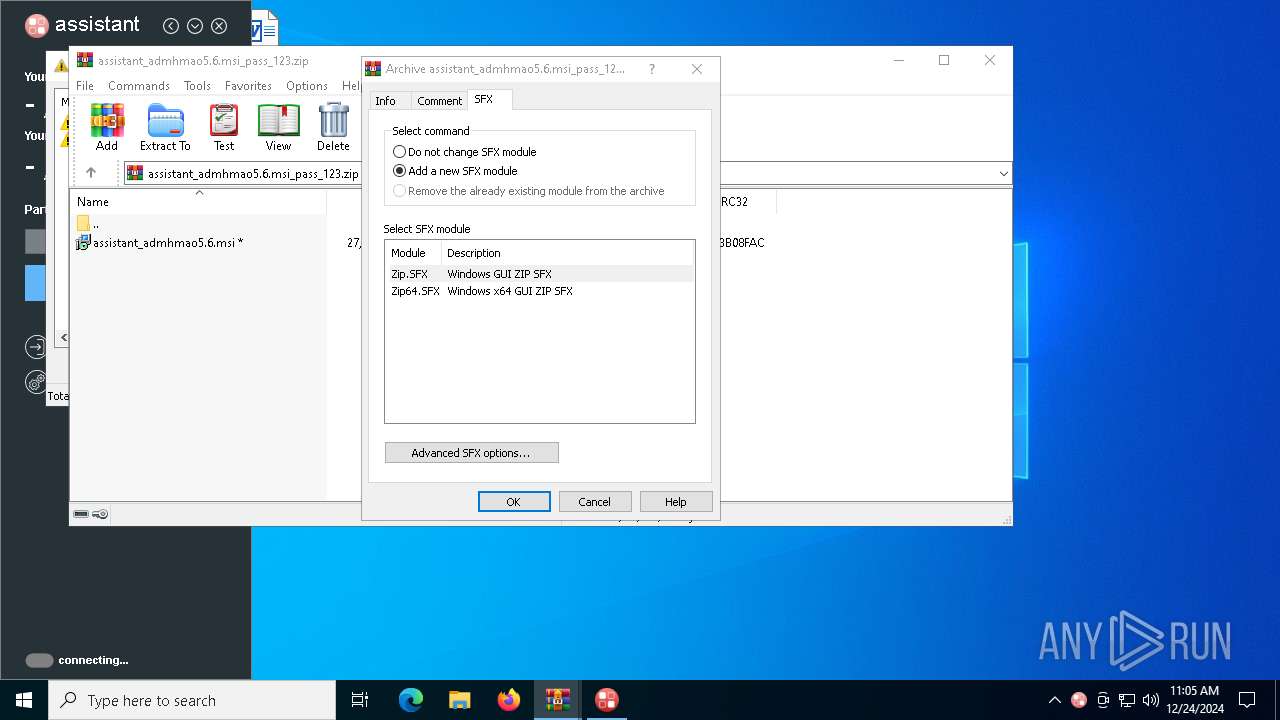This screenshot has height=720, width=1280.
Task: Expand the archive path dropdown
Action: [x=1003, y=174]
